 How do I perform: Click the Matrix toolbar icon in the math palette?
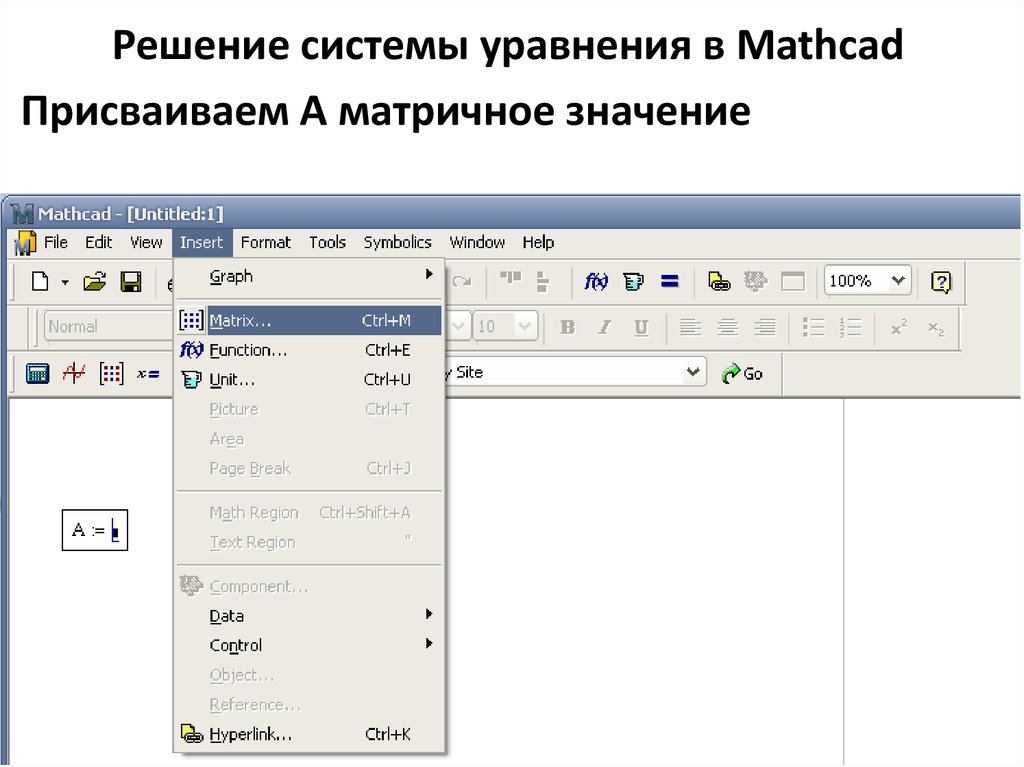112,373
